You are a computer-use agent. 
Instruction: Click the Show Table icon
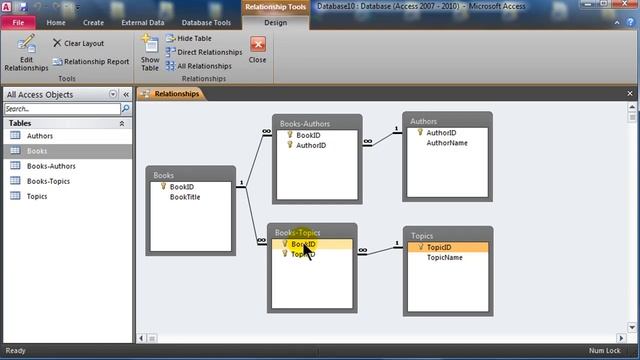tap(150, 44)
